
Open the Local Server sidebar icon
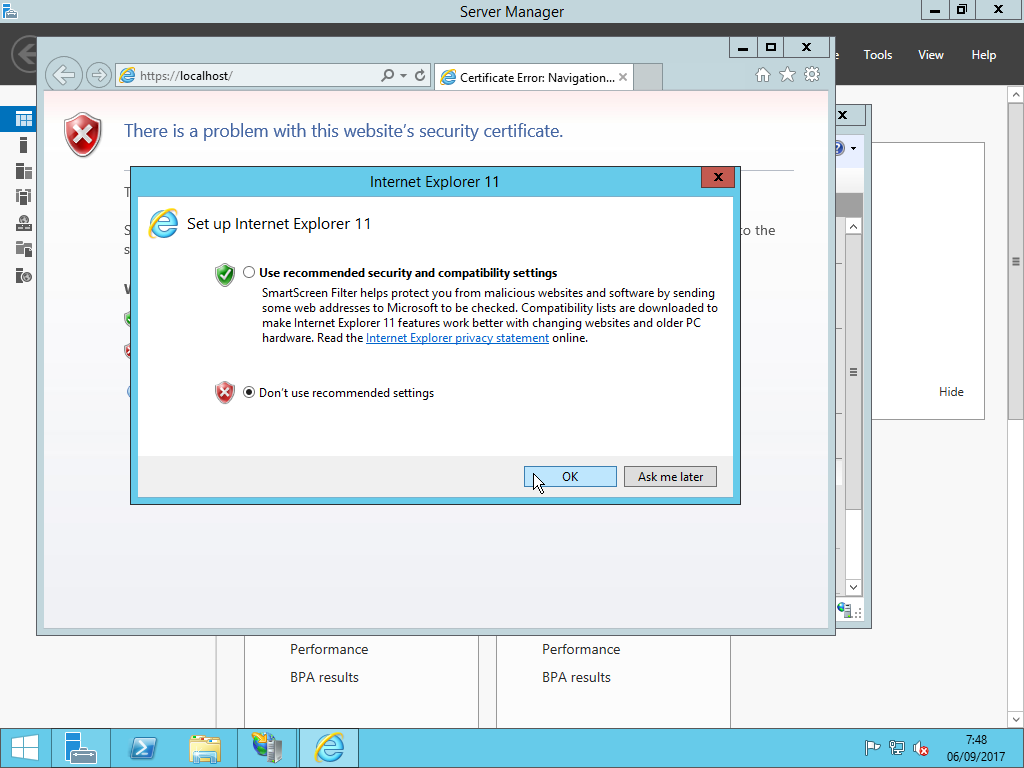coord(24,145)
